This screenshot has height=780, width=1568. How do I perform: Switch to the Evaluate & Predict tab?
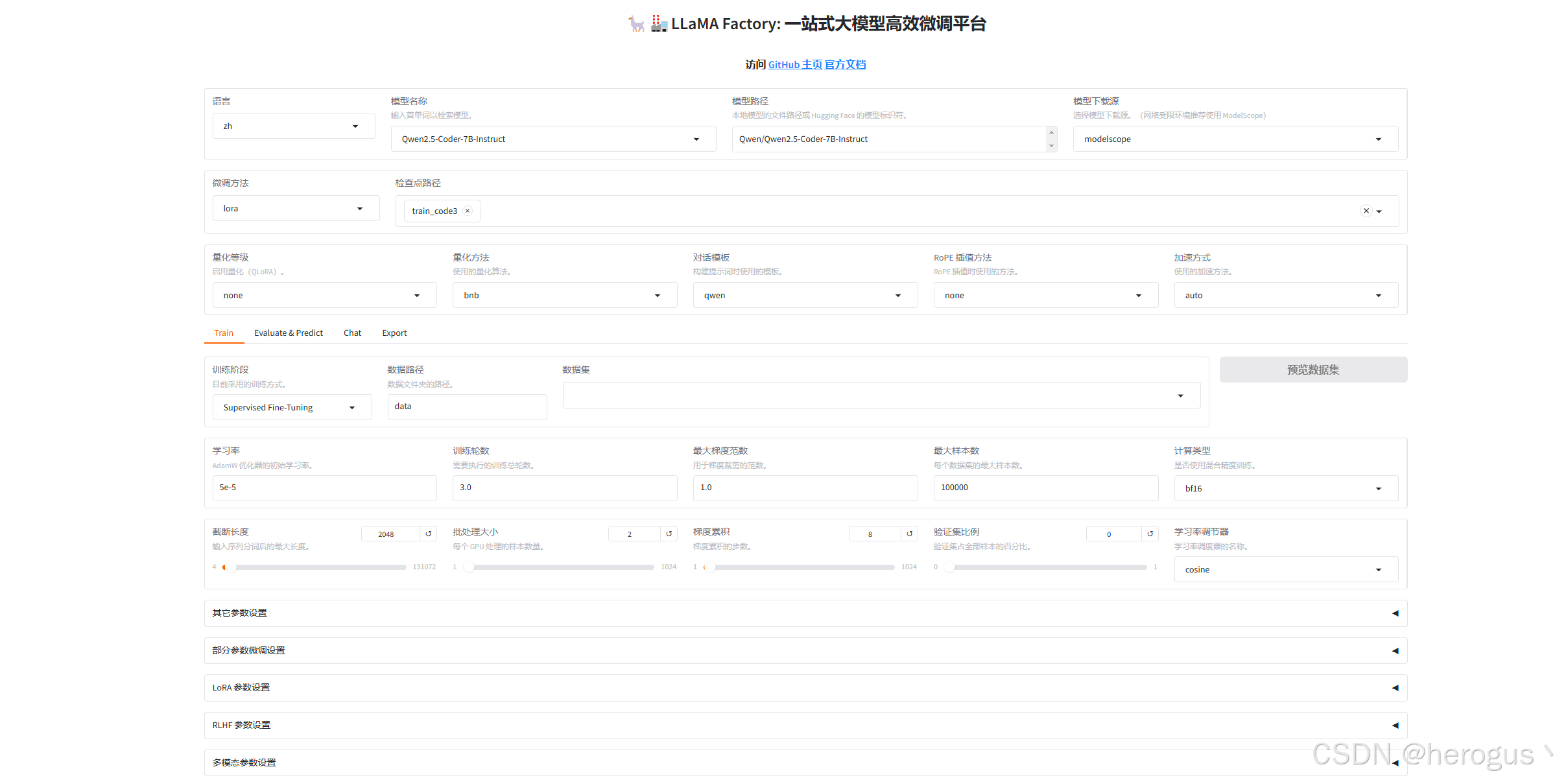pos(288,333)
